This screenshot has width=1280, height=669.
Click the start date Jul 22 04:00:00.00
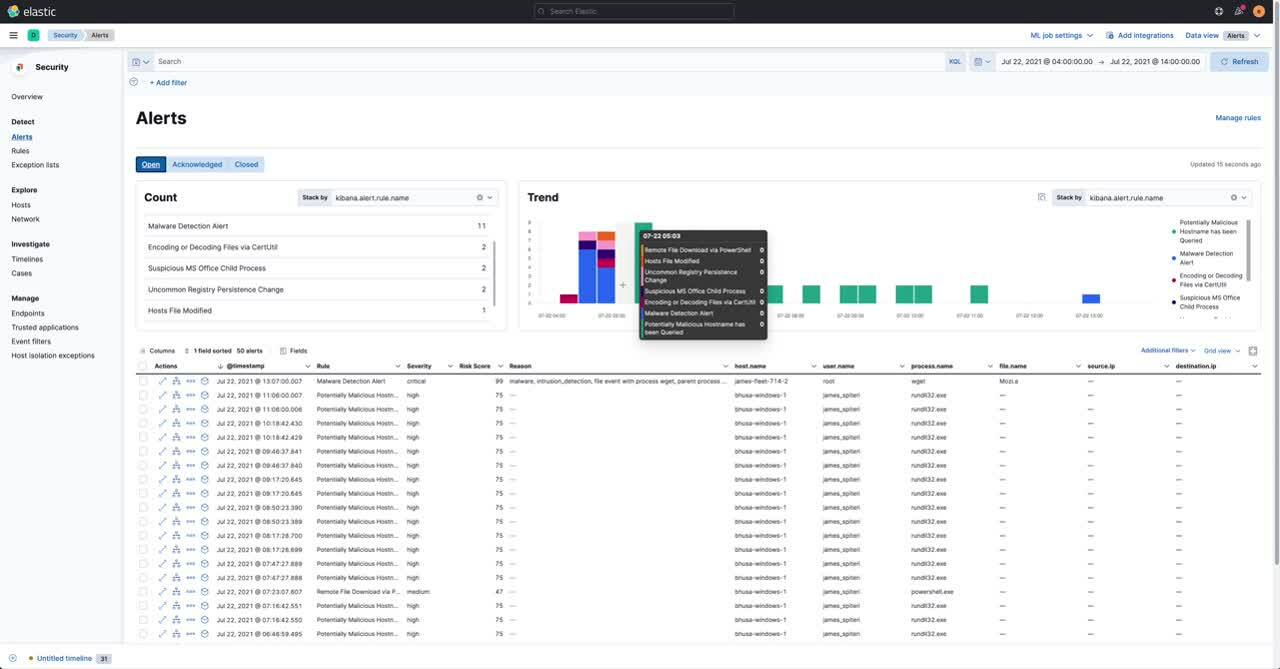[1046, 61]
